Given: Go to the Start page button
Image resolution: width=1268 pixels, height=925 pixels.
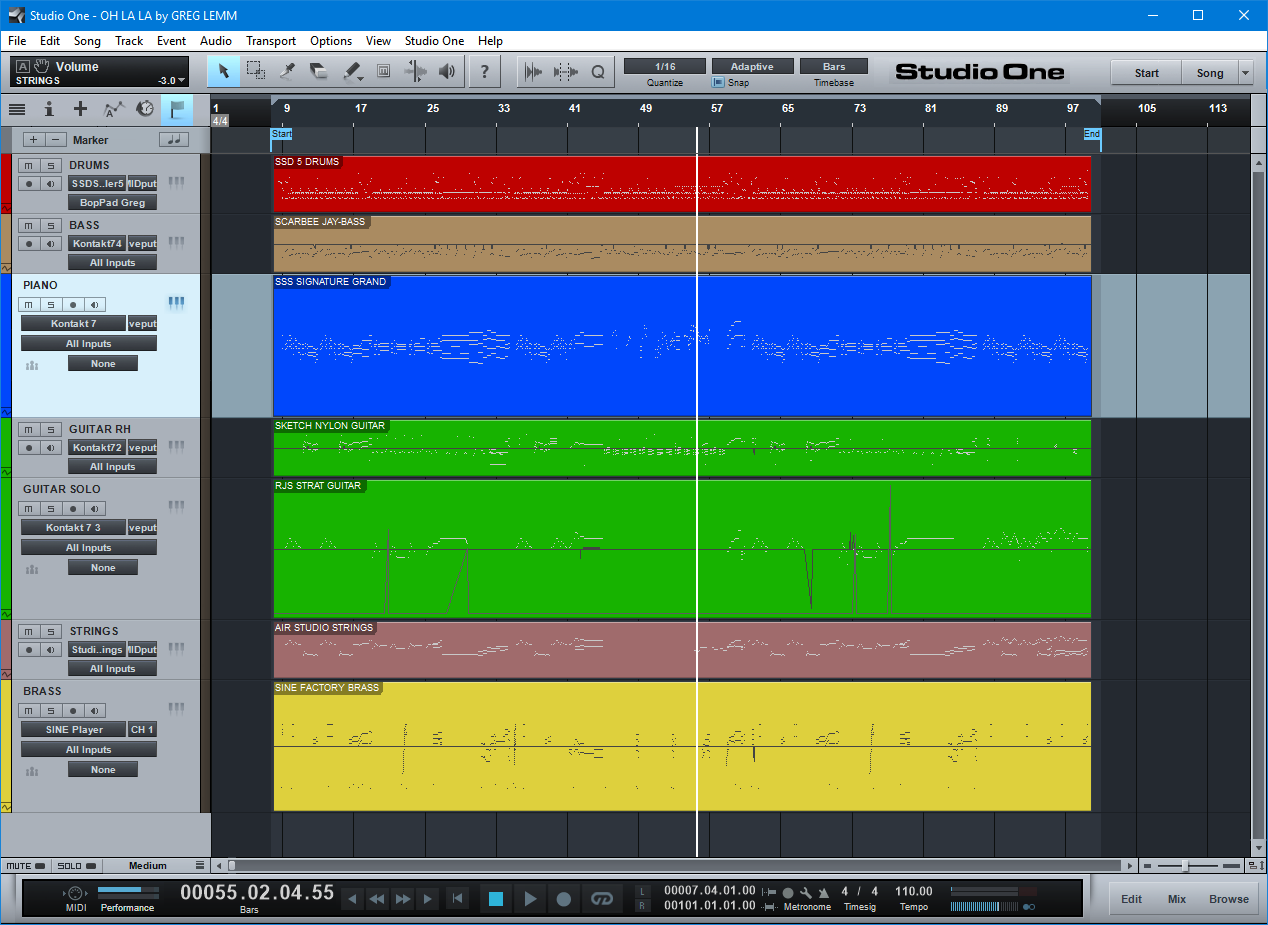Looking at the screenshot, I should pos(1146,72).
